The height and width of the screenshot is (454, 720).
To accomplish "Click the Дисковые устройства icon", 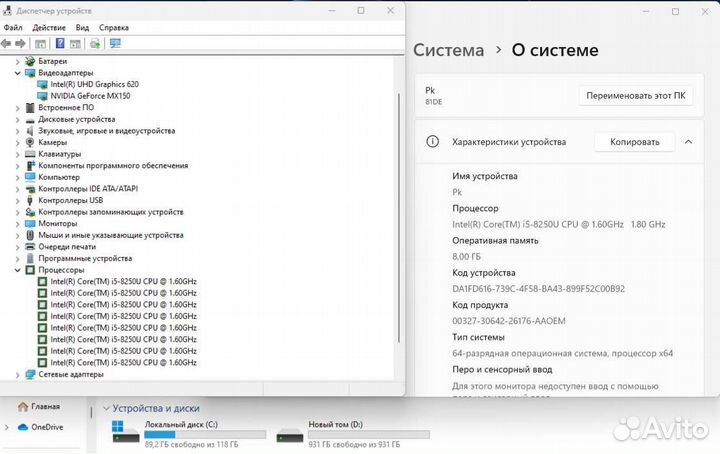I will click(x=30, y=119).
